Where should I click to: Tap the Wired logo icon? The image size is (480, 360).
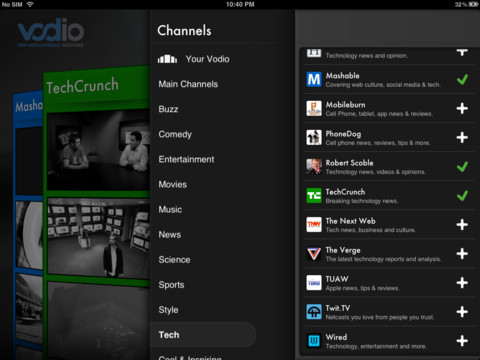click(x=314, y=341)
